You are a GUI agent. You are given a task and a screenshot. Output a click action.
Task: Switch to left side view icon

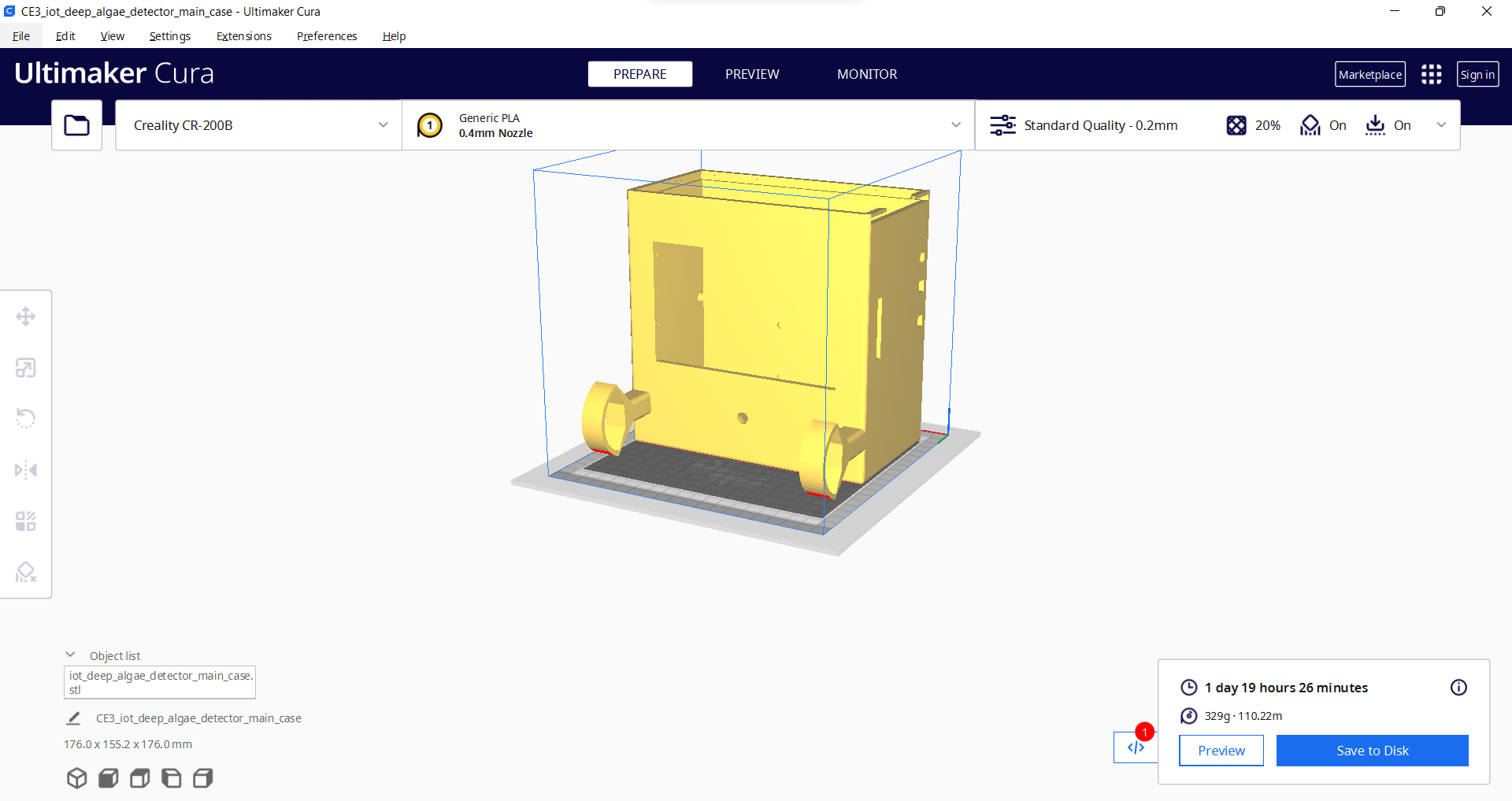point(172,778)
